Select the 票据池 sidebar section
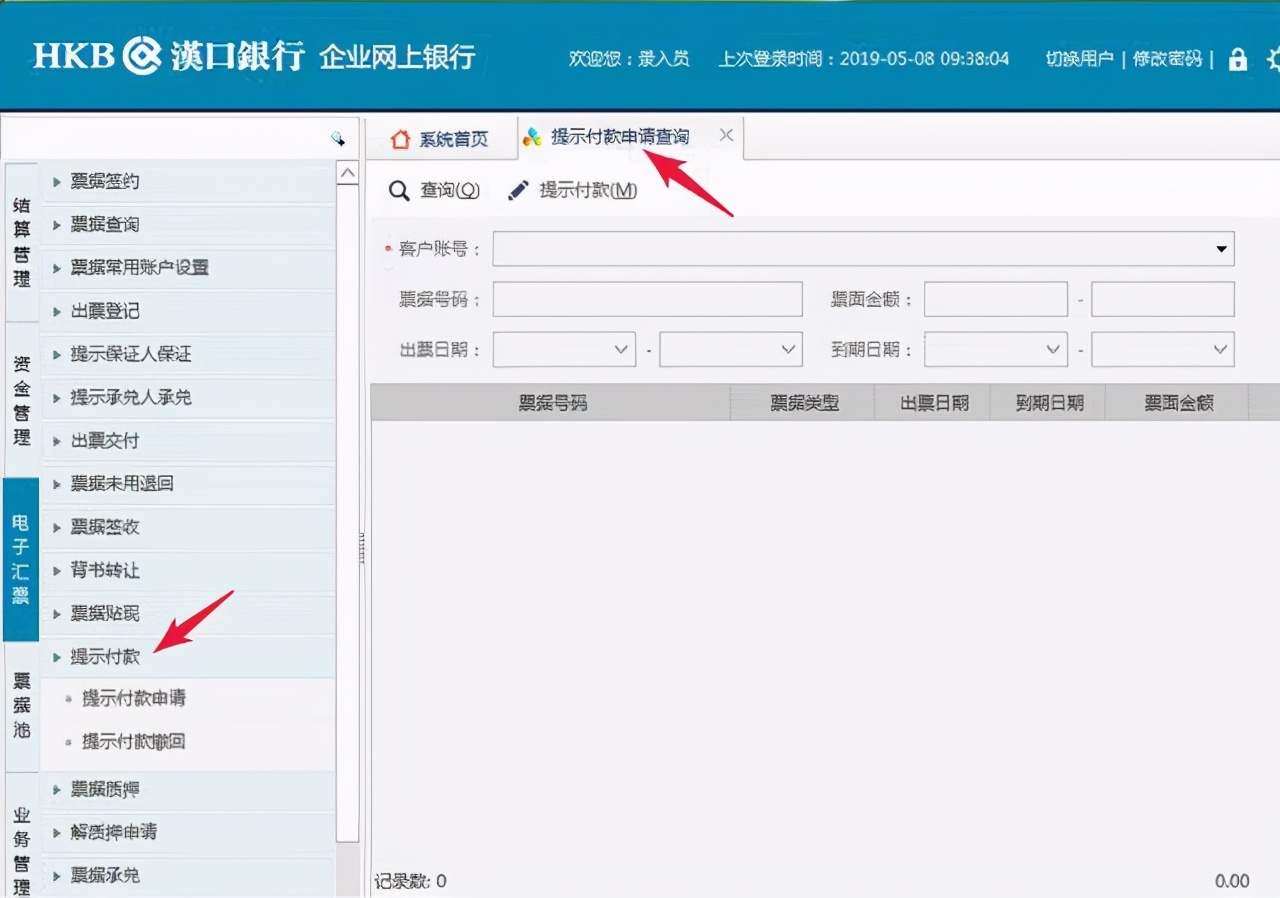 [x=21, y=705]
